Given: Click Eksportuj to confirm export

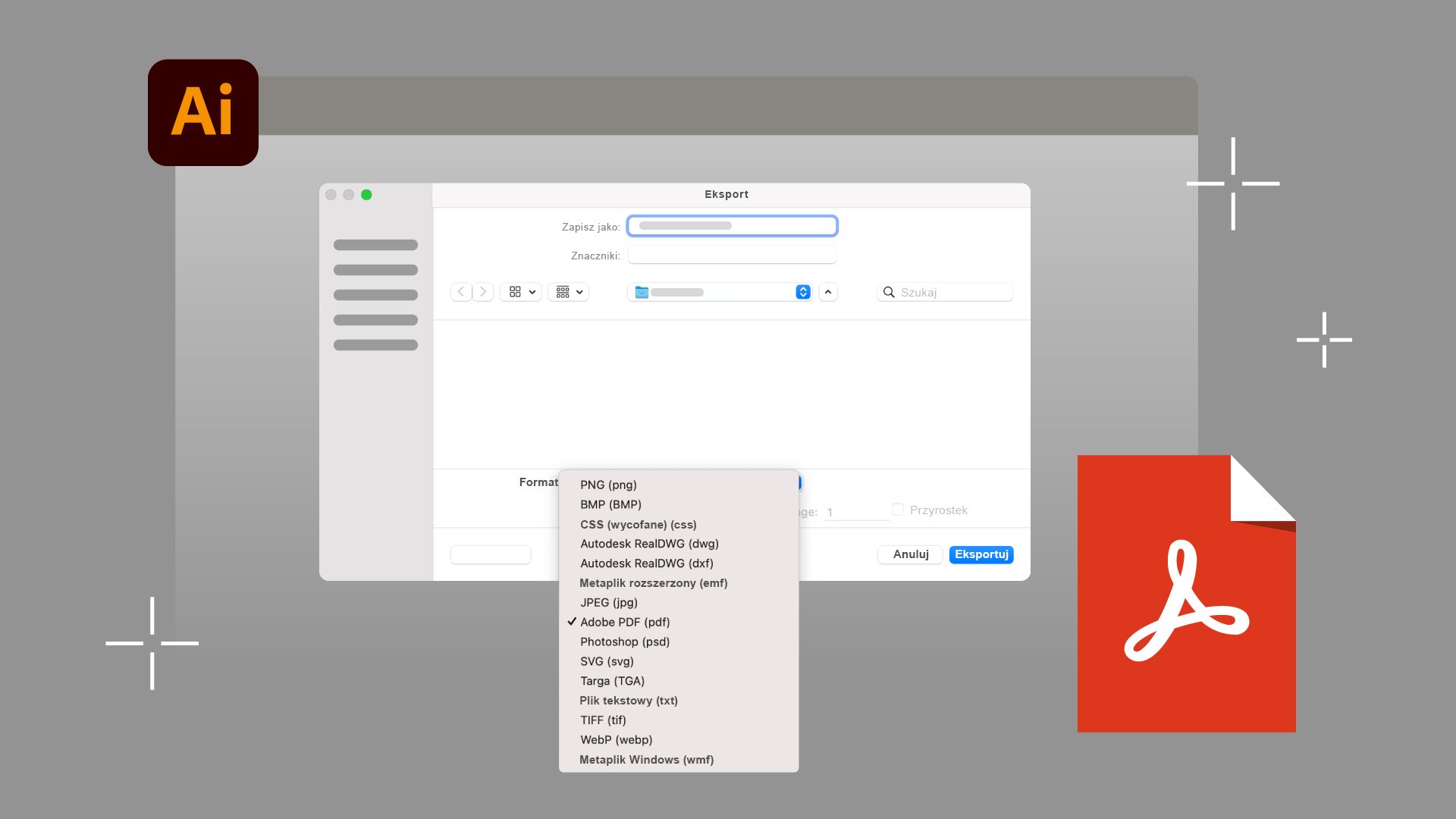Looking at the screenshot, I should point(981,554).
